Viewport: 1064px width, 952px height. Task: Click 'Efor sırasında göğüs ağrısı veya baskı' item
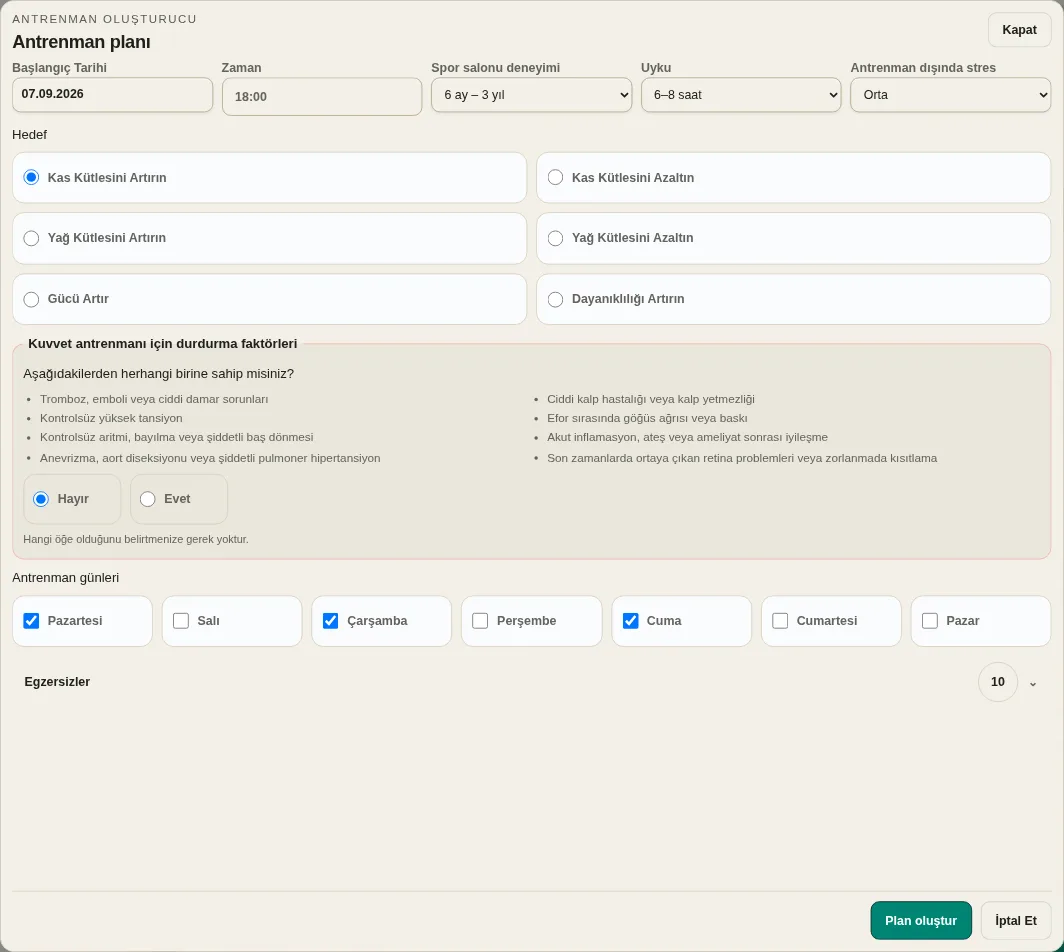tap(647, 418)
